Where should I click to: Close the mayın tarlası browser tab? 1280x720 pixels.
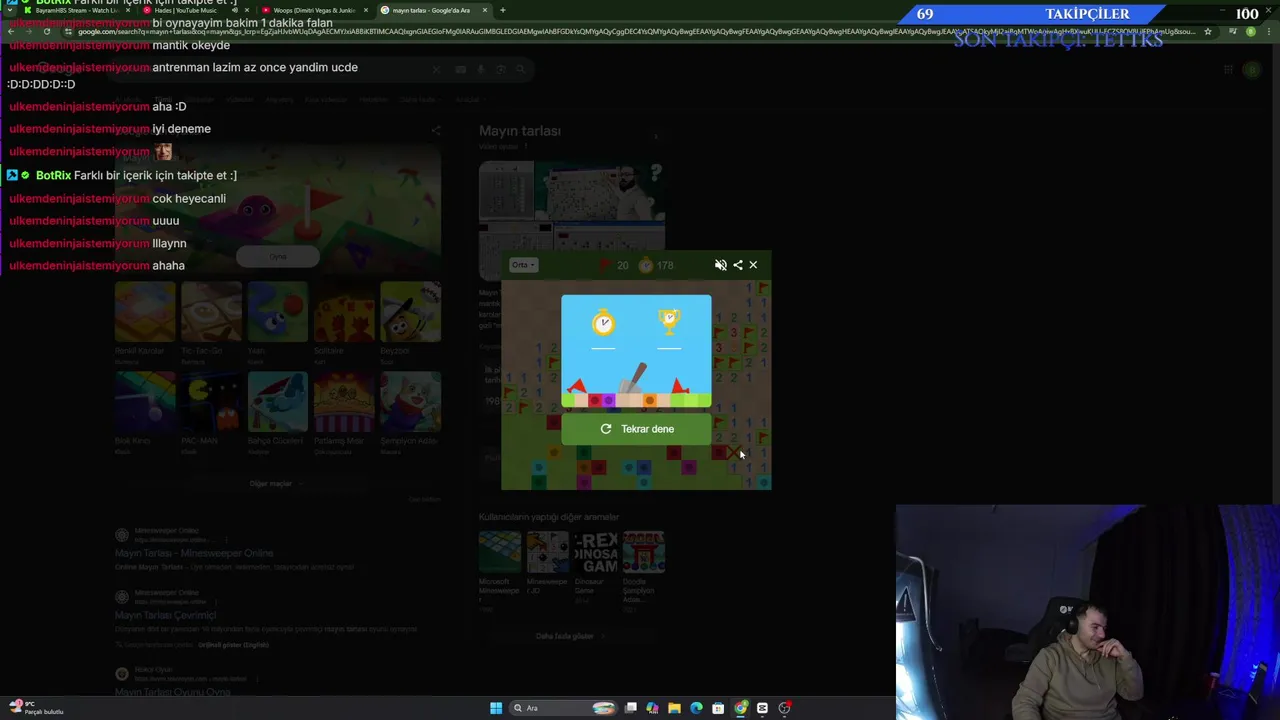[485, 10]
